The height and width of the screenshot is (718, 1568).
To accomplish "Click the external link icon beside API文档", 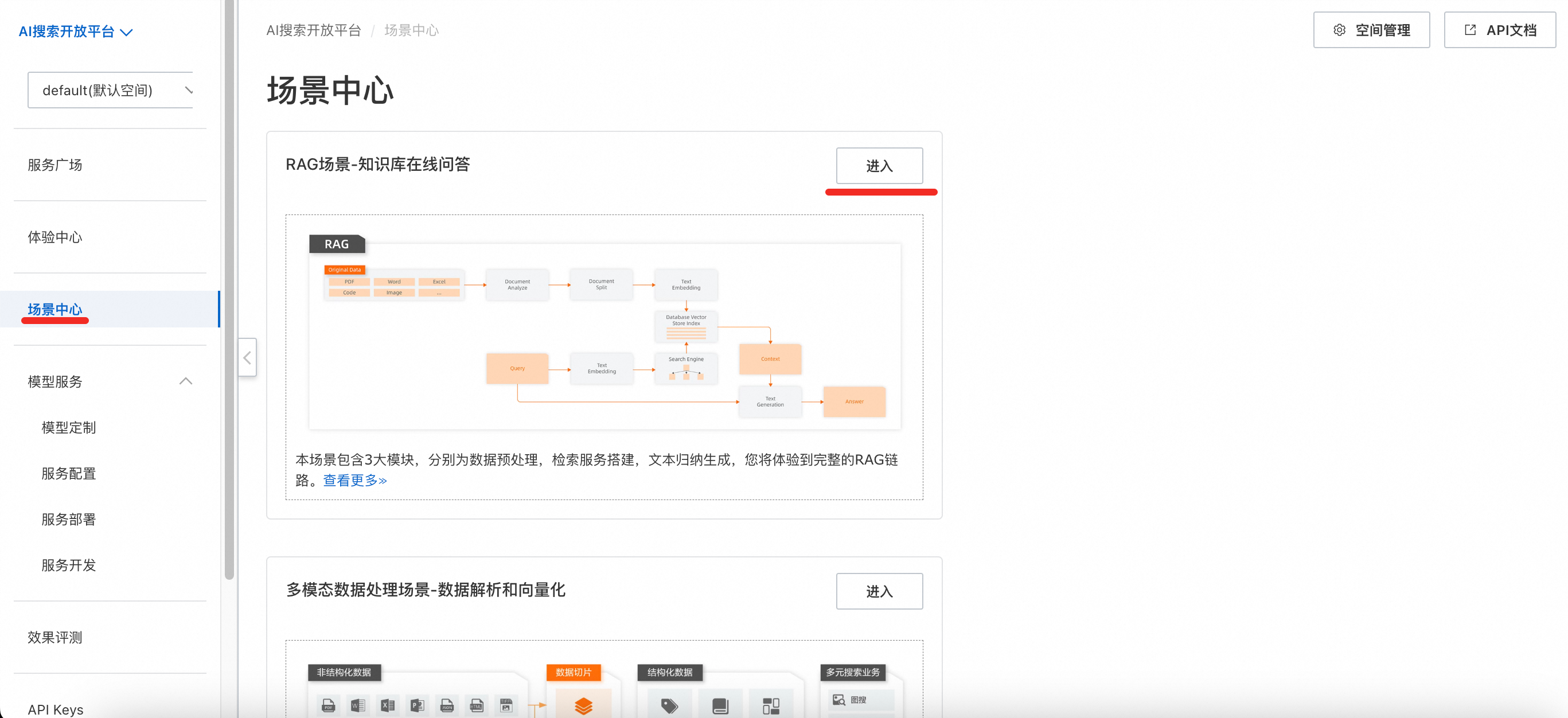I will click(1470, 30).
